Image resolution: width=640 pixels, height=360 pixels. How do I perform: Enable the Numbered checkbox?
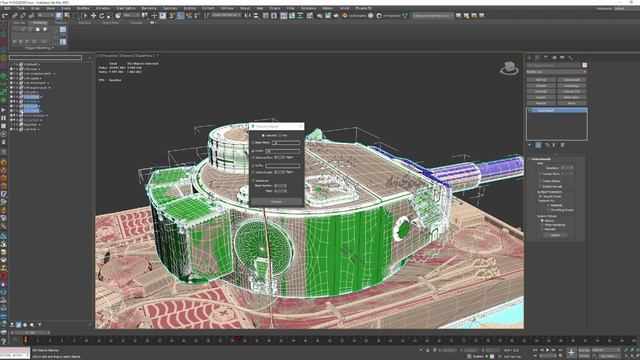coord(253,181)
